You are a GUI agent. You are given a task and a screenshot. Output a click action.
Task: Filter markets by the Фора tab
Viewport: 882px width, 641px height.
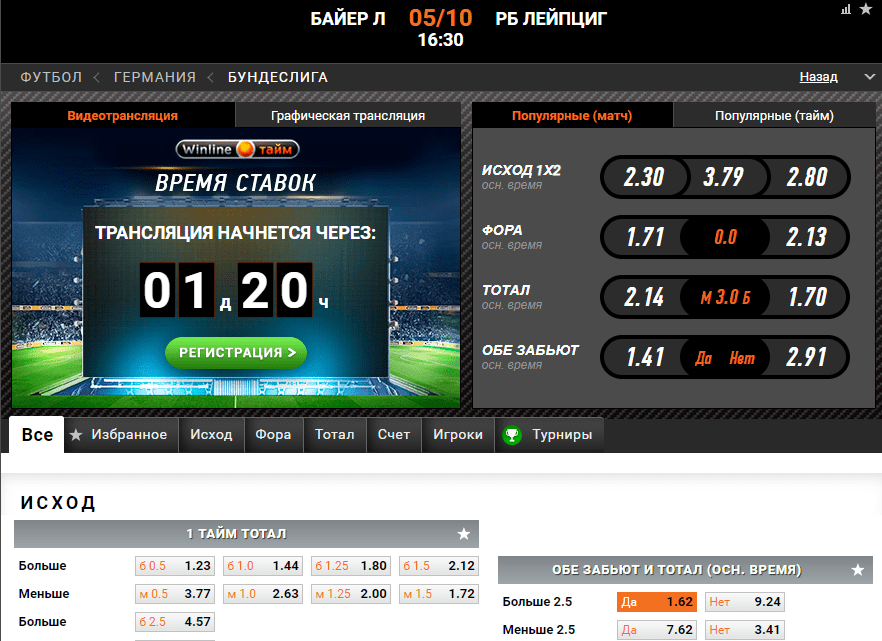(x=273, y=435)
